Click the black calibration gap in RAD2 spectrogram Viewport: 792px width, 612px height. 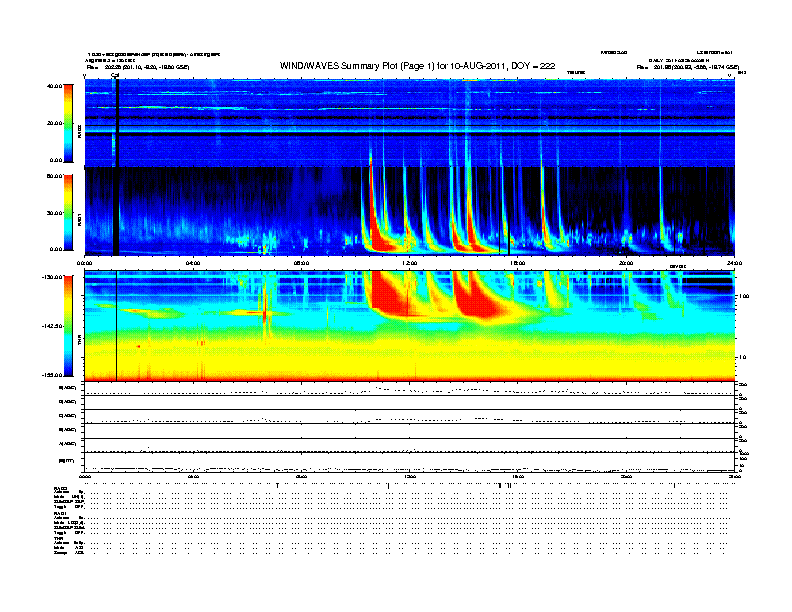click(117, 123)
